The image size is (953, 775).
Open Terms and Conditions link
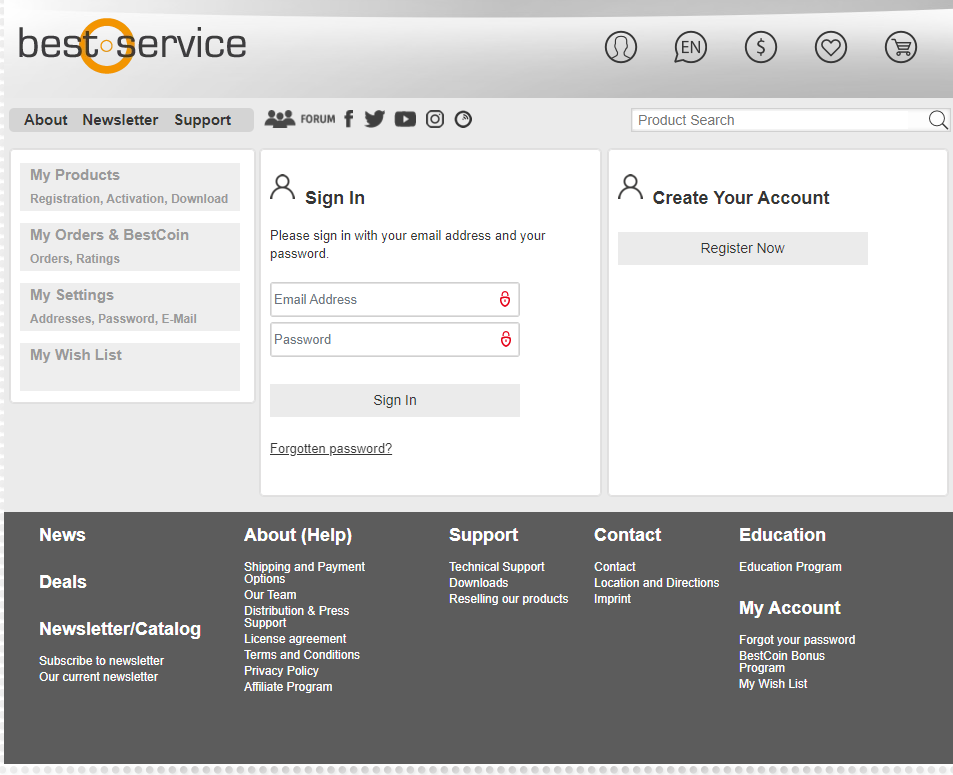[301, 655]
